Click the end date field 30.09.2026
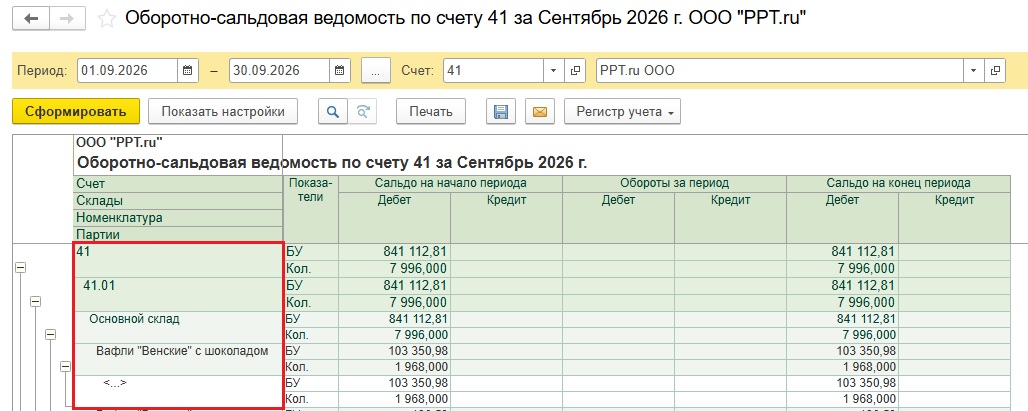This screenshot has width=1028, height=411. coord(279,71)
